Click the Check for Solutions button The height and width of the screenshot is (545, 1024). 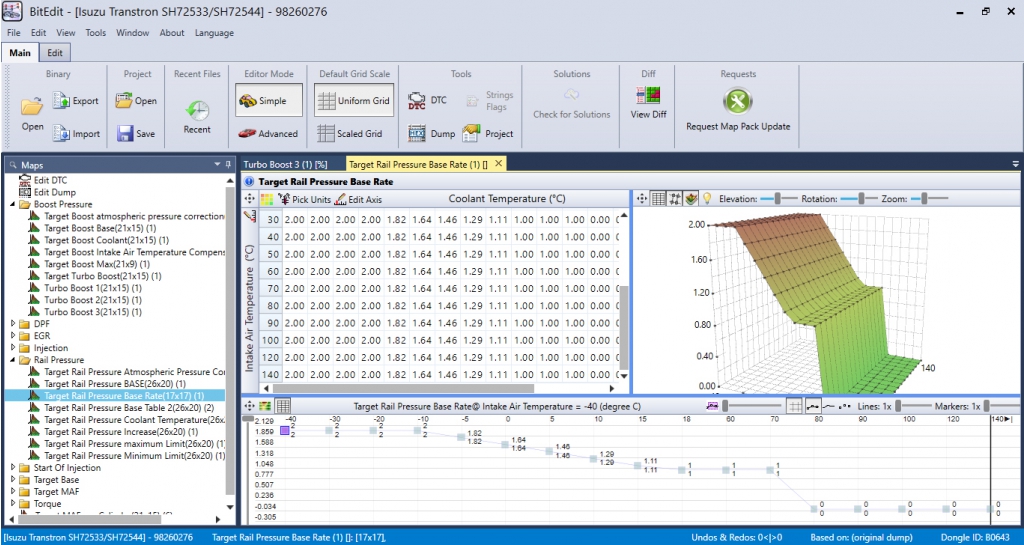(x=571, y=105)
